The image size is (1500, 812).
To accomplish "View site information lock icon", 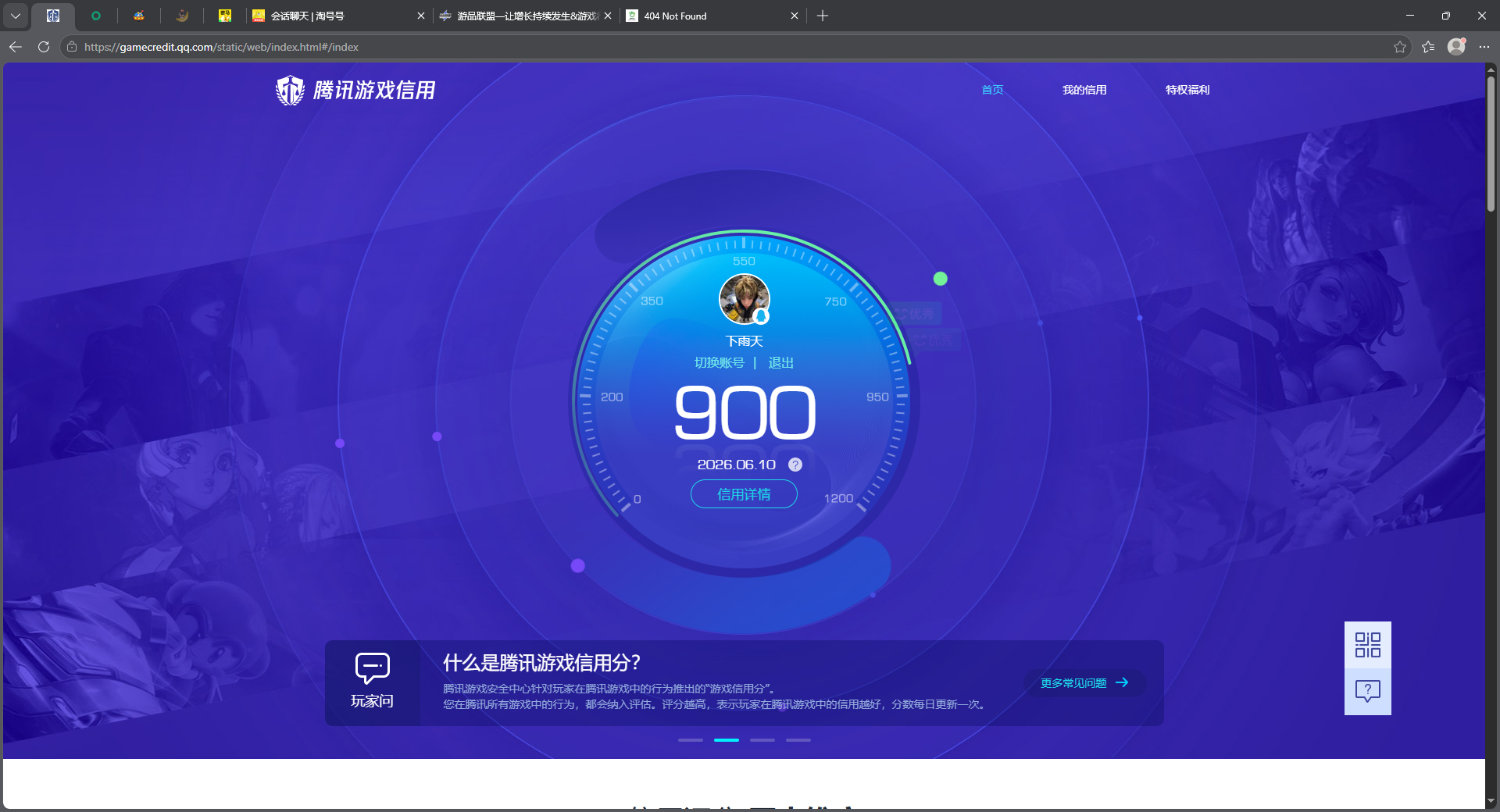I will tap(72, 47).
